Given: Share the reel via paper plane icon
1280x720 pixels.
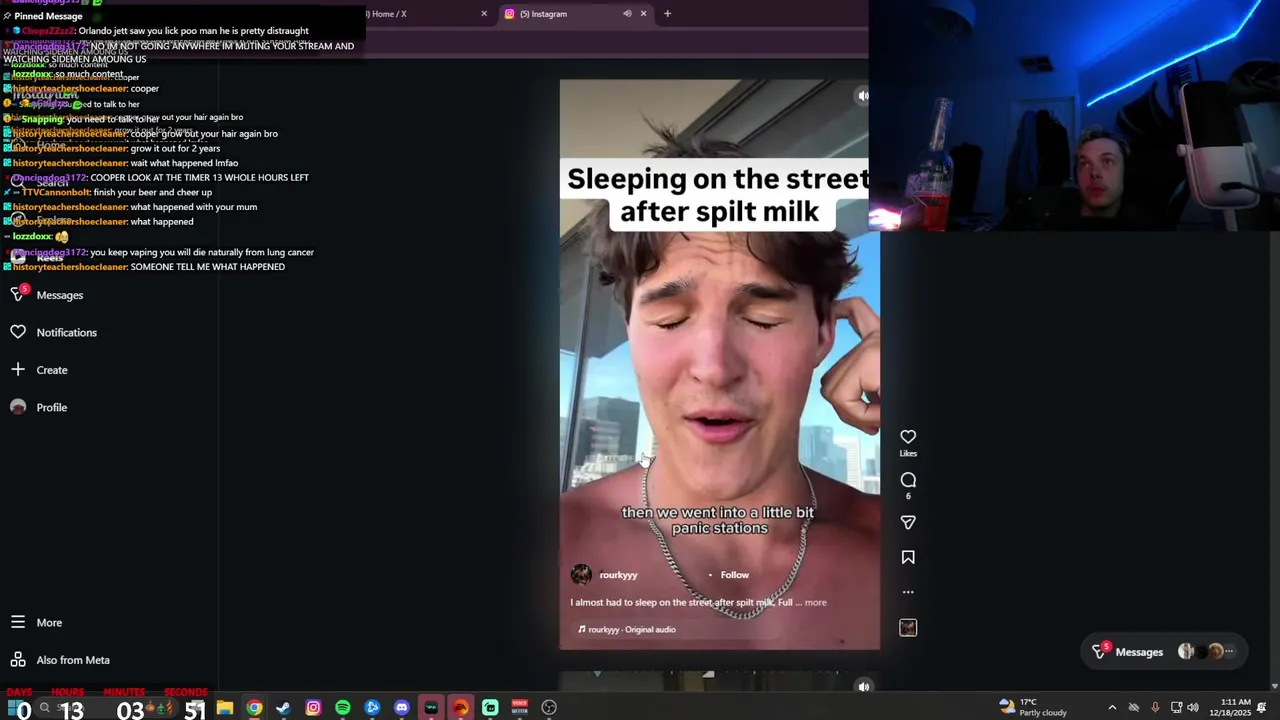Looking at the screenshot, I should tap(908, 522).
